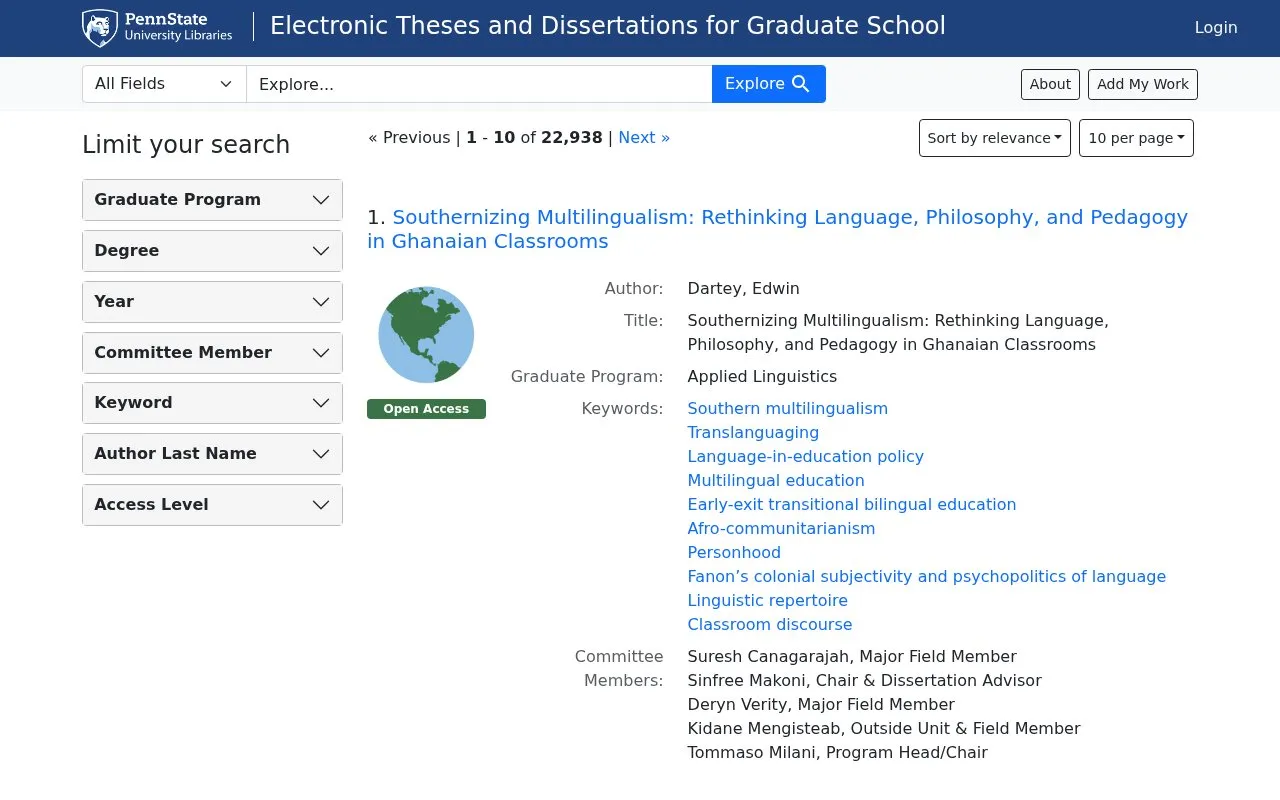This screenshot has width=1280, height=800.
Task: Click the Open Access badge
Action: point(426,409)
